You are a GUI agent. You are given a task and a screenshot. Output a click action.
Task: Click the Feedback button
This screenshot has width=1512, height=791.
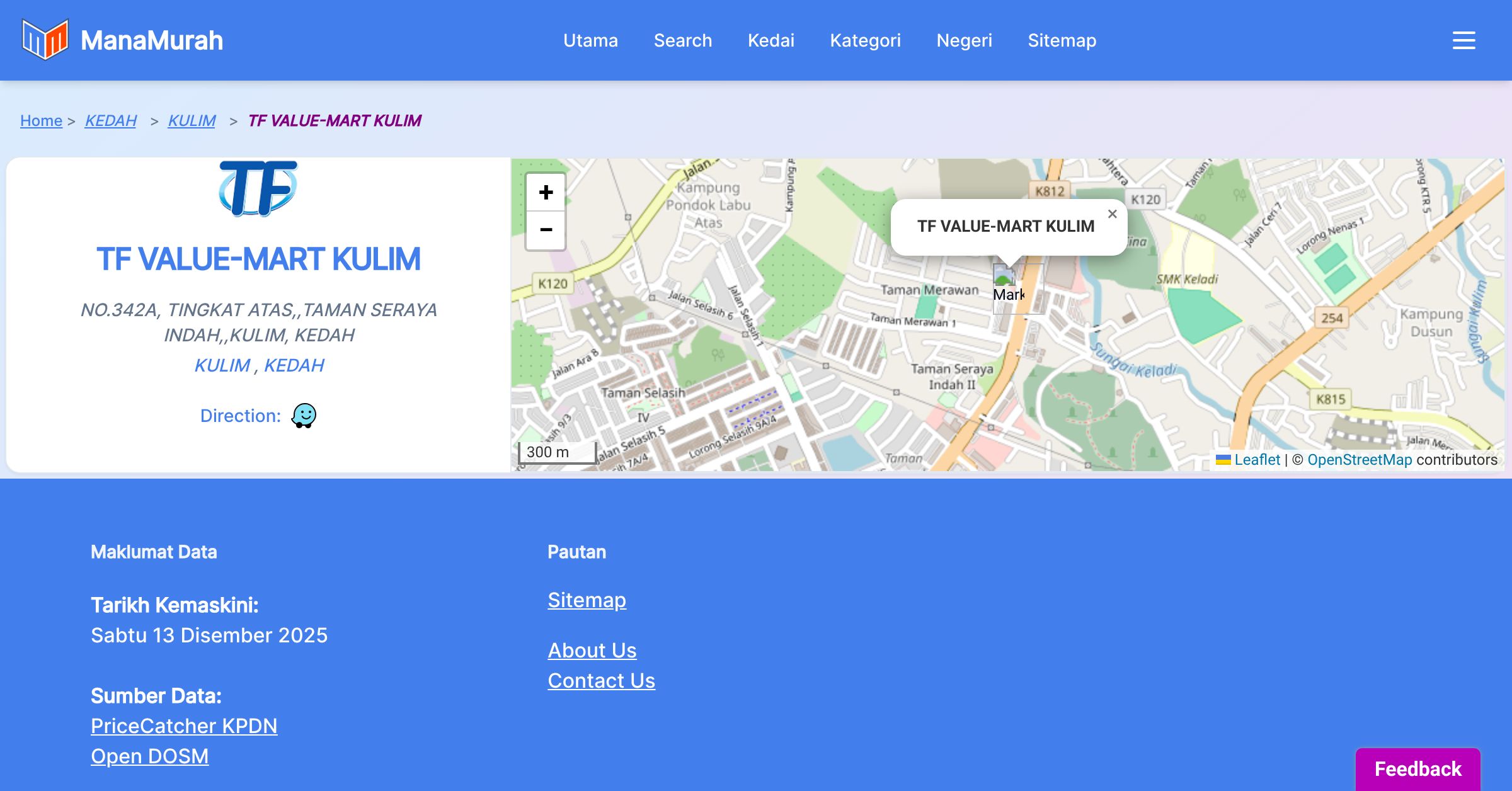[1417, 769]
